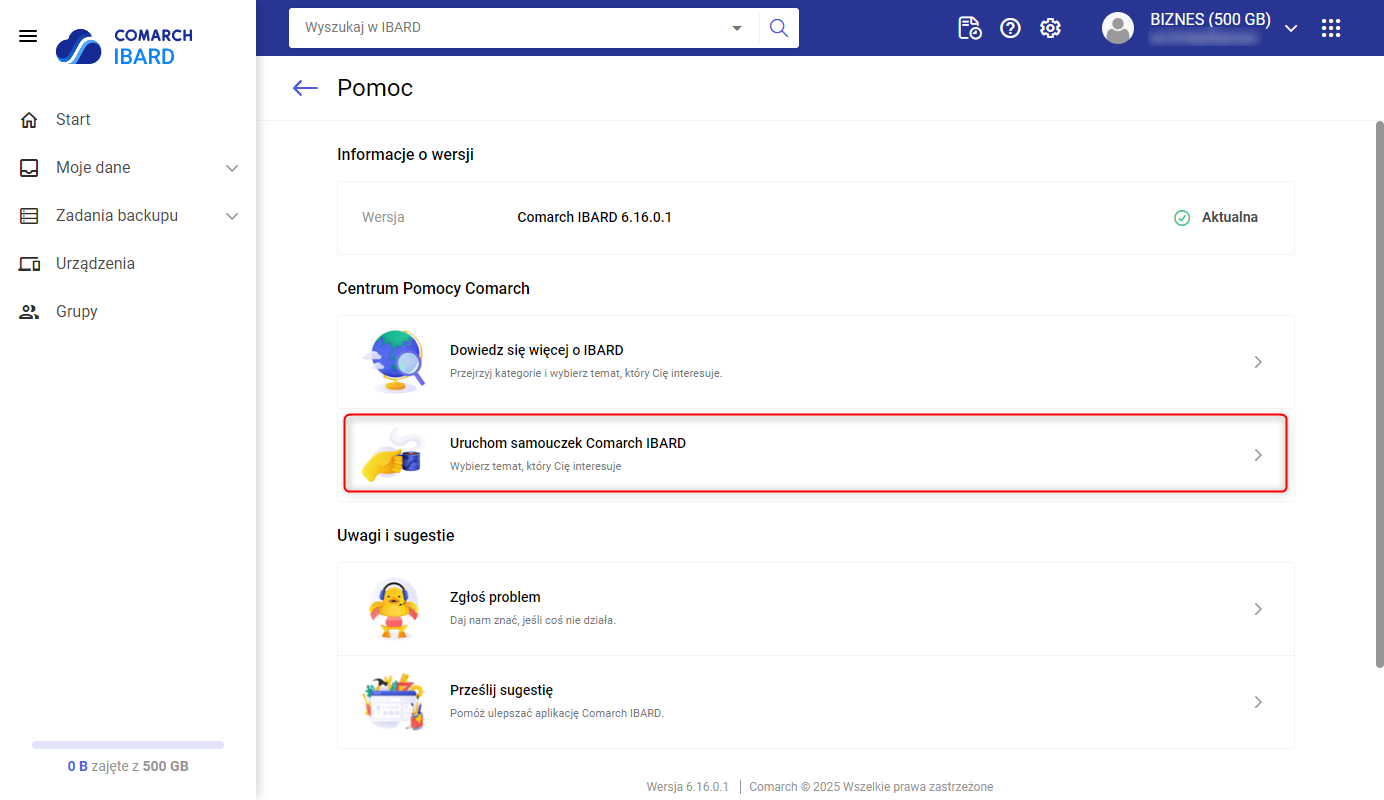Expand the Moje dane submenu chevron
1384x800 pixels.
pyautogui.click(x=232, y=168)
